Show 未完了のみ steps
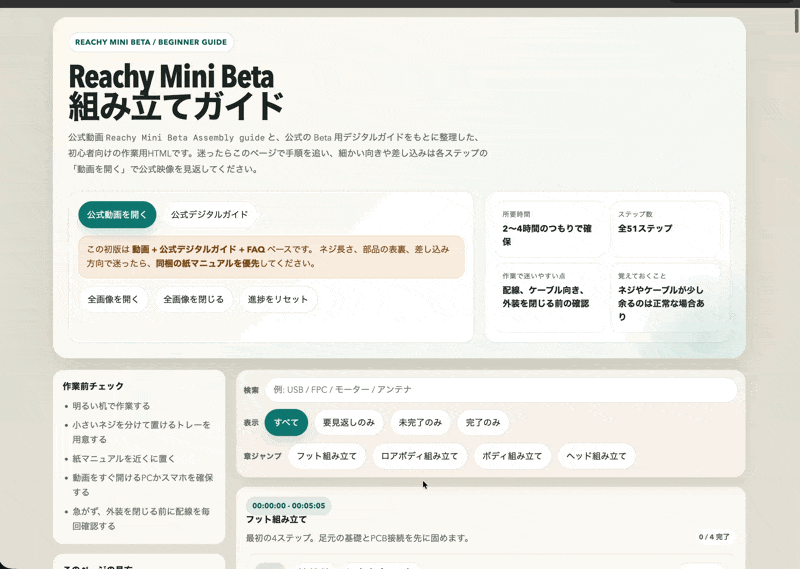Screen dimensions: 800x569 click(x=420, y=423)
